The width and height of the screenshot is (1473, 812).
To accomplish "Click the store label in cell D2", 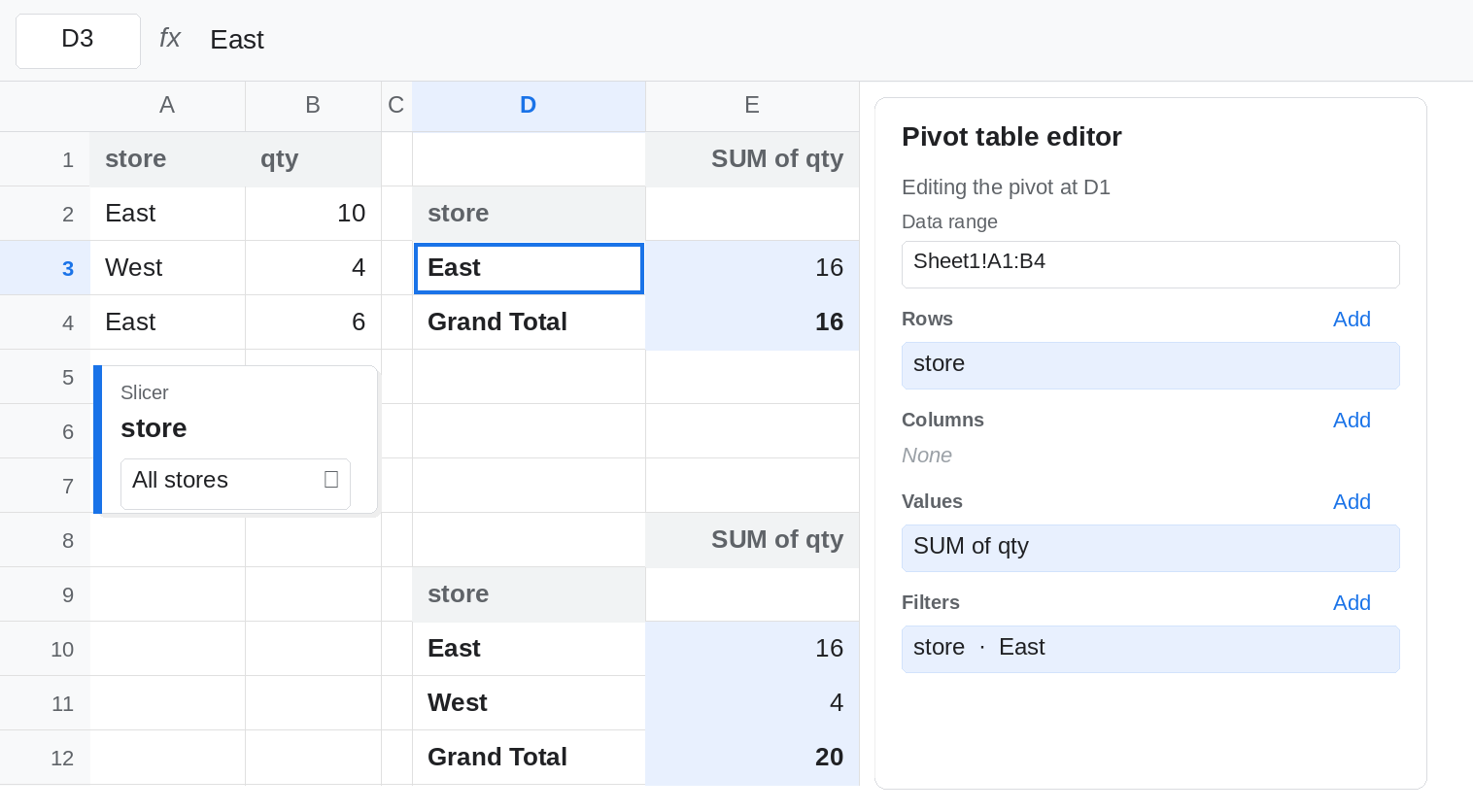I will (529, 214).
